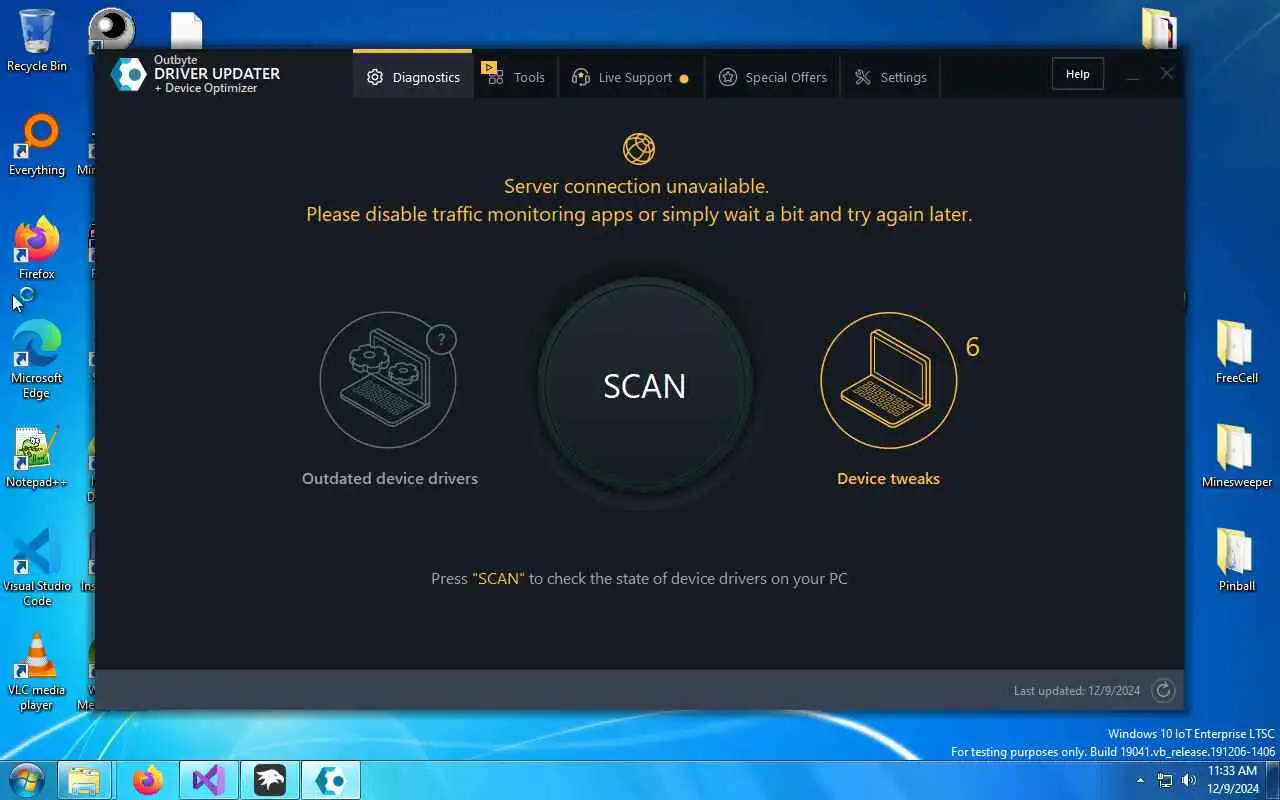
Task: Show hidden system tray icons
Action: tap(1140, 780)
